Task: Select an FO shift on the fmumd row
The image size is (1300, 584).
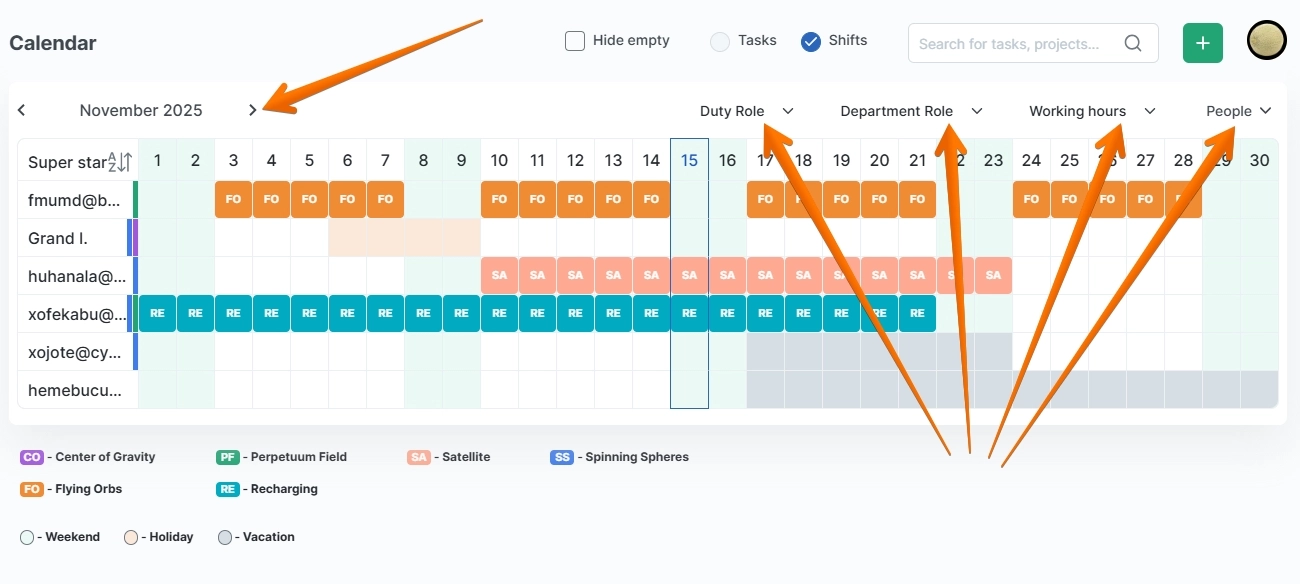Action: [232, 199]
